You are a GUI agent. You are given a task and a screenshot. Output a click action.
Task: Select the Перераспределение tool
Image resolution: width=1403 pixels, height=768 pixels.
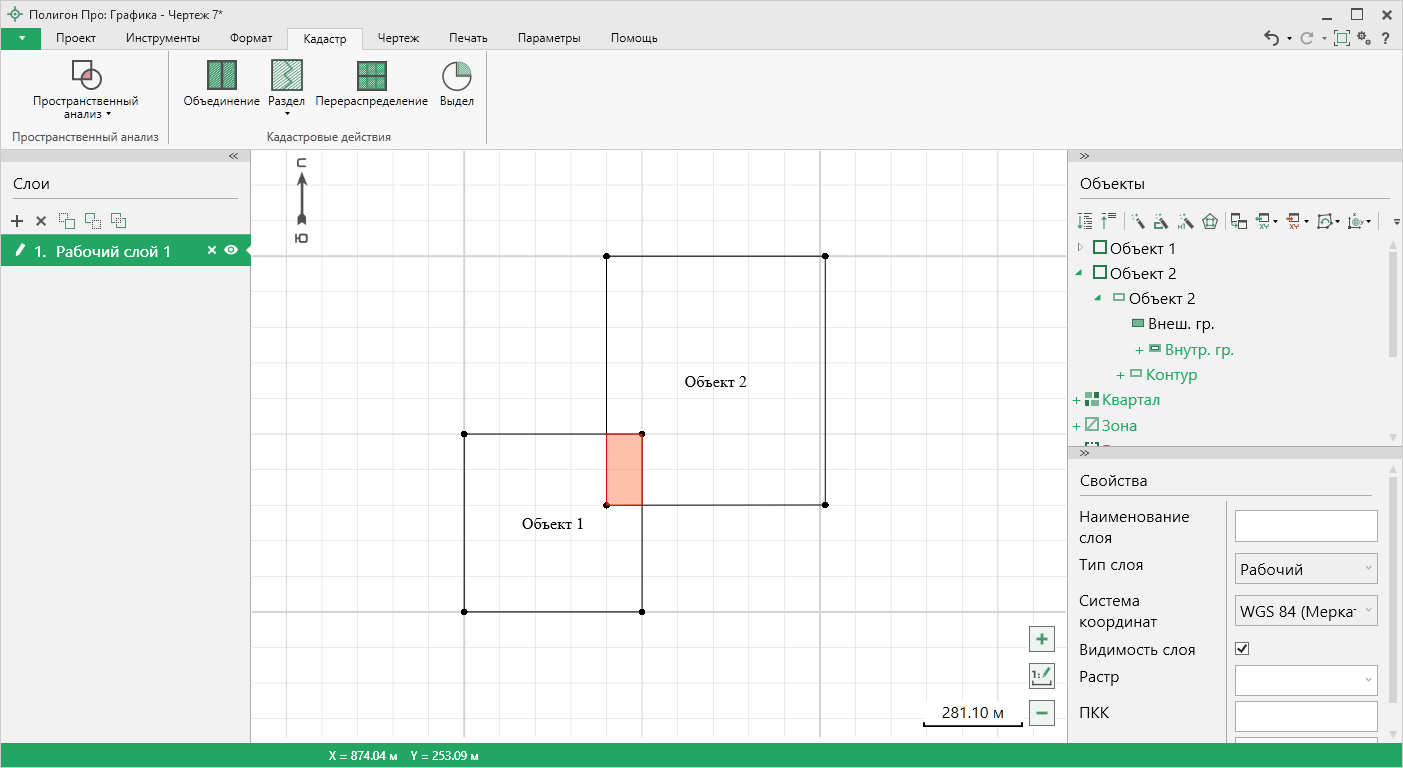(371, 77)
